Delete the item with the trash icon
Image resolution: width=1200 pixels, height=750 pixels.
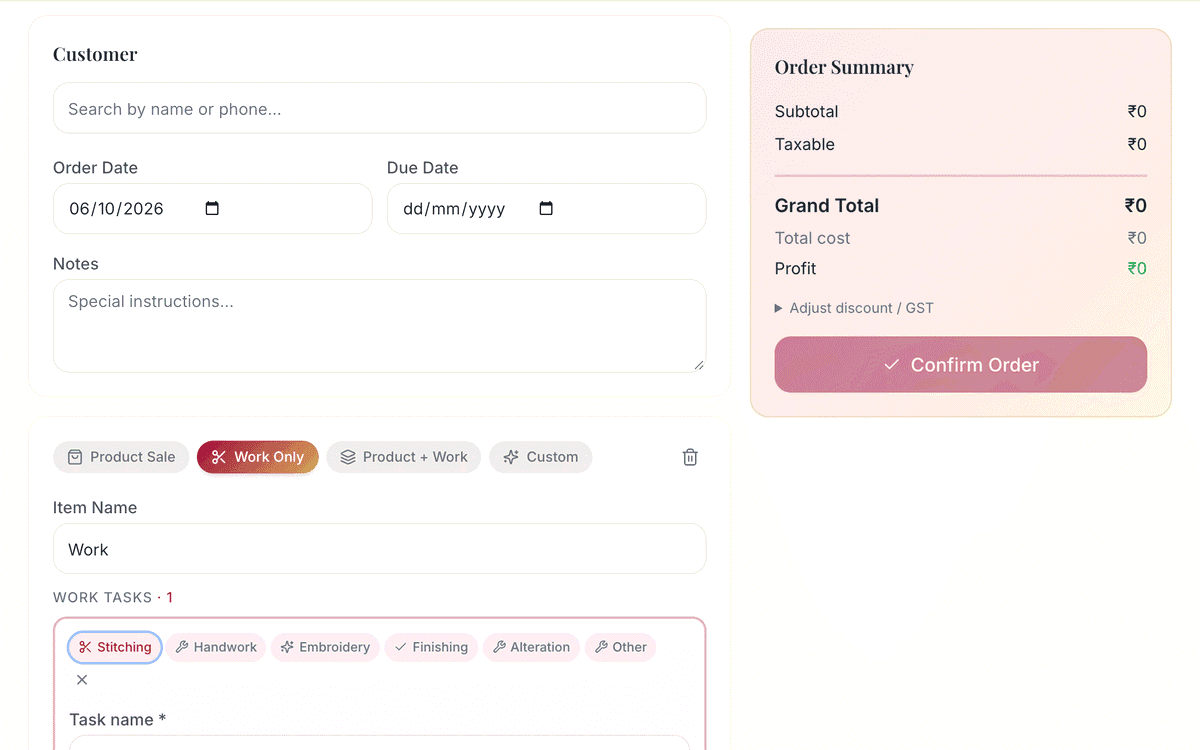690,457
